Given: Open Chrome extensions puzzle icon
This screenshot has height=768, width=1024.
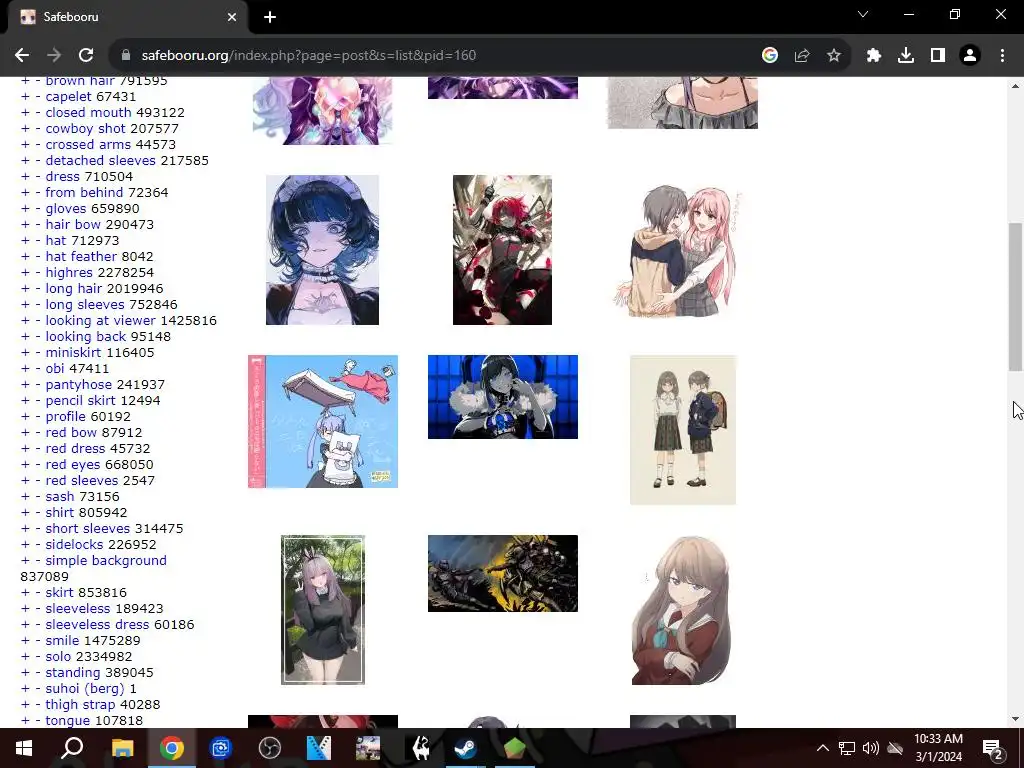Looking at the screenshot, I should pos(874,56).
